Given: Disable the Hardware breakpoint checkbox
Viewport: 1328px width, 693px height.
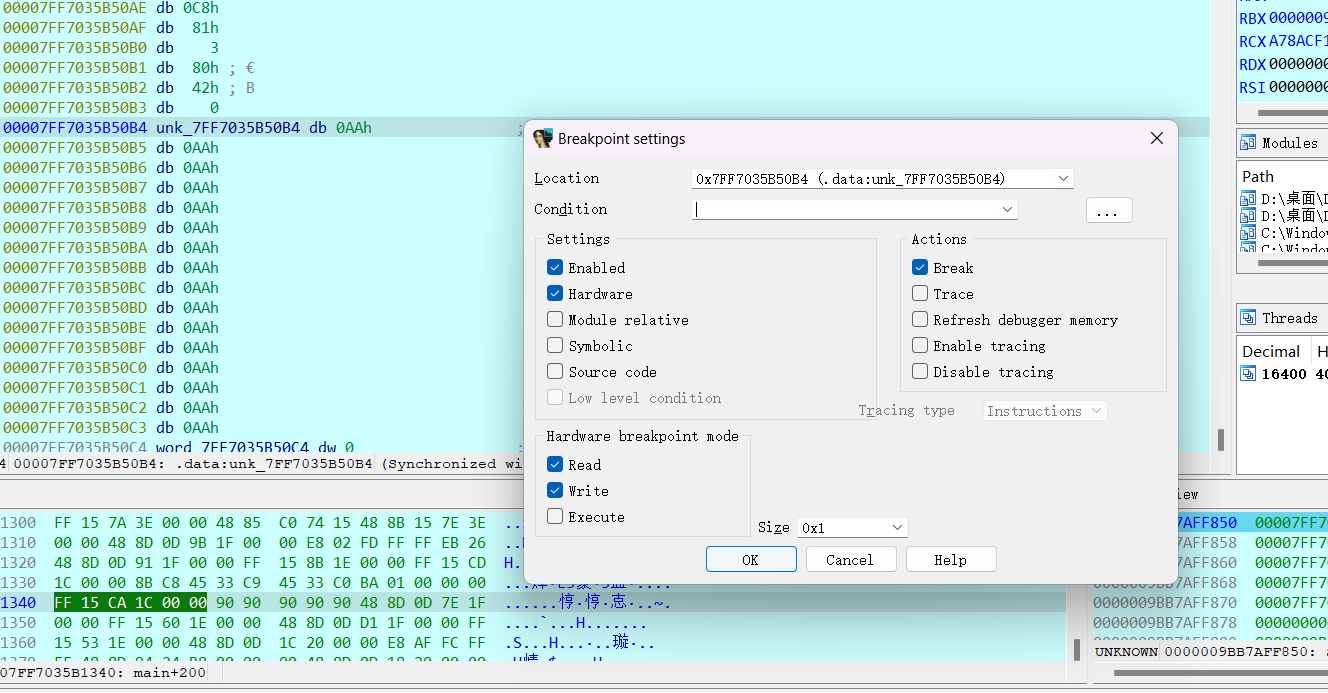Looking at the screenshot, I should (x=555, y=294).
